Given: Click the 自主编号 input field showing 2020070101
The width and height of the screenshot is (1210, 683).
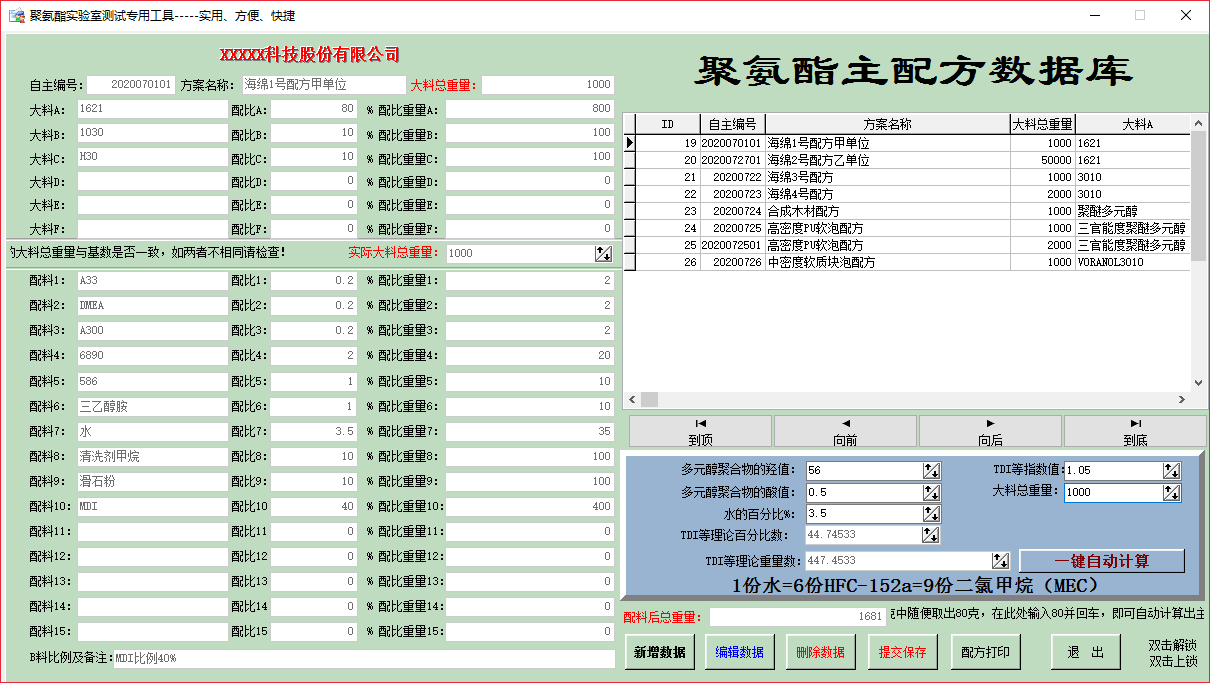Looking at the screenshot, I should 131,85.
